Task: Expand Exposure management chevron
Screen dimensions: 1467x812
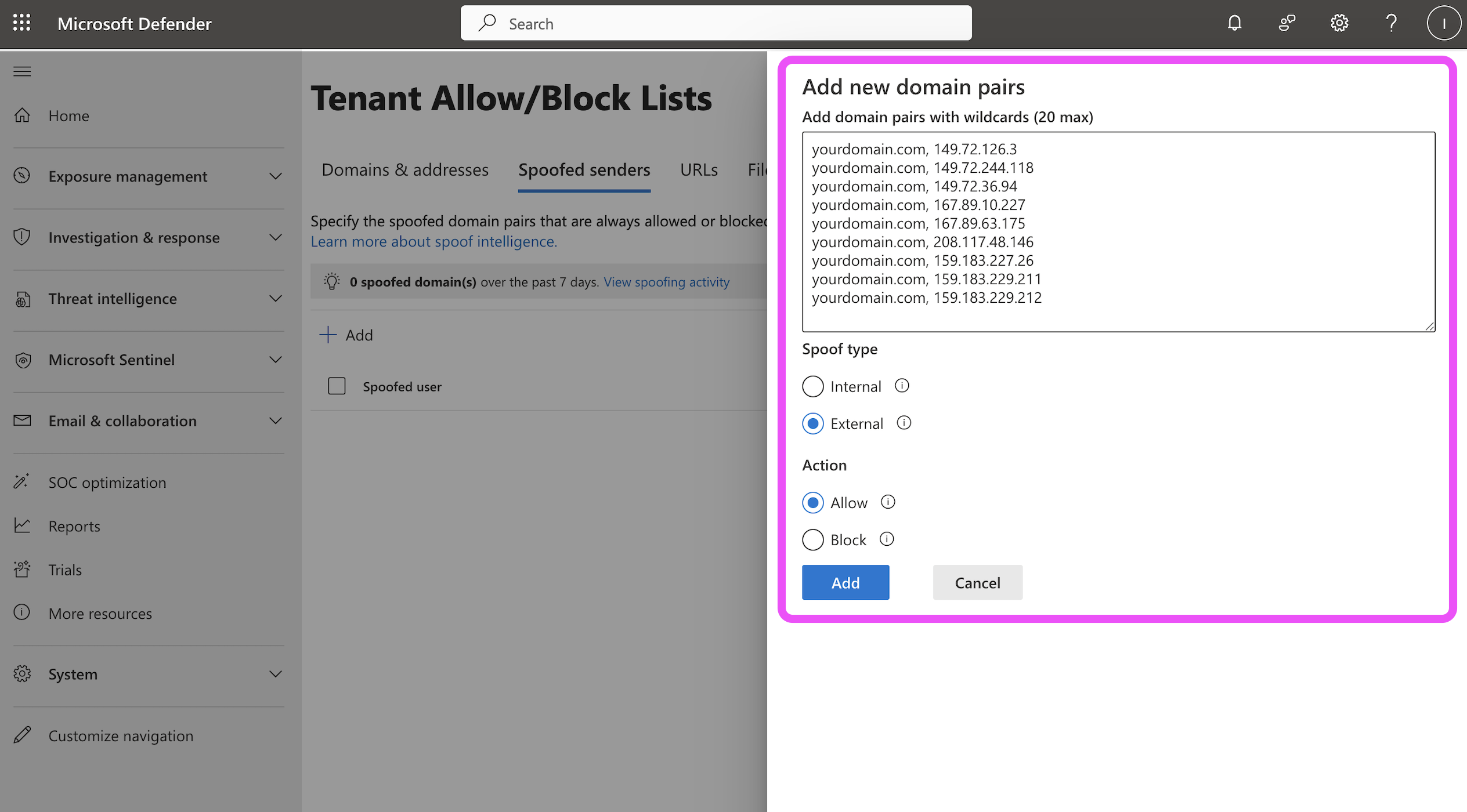Action: click(276, 176)
